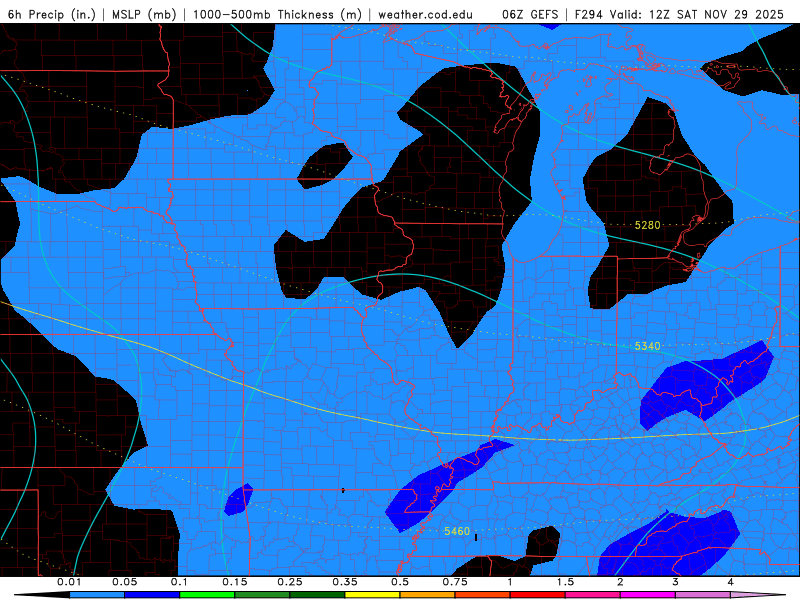
Task: Click '1000-500mb Thickness (m)' header text
Action: pos(277,14)
